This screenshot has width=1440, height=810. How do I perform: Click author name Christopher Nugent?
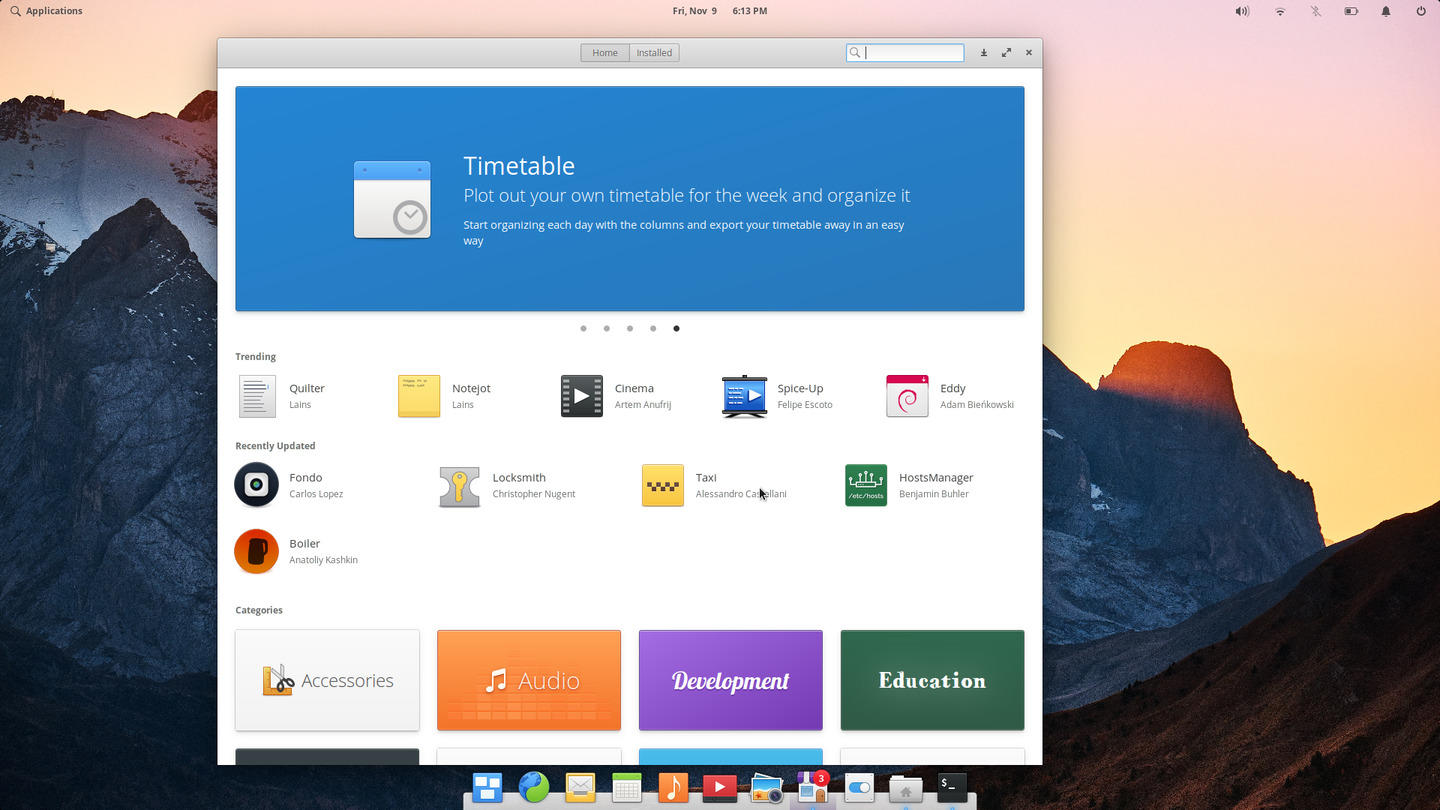coord(534,494)
